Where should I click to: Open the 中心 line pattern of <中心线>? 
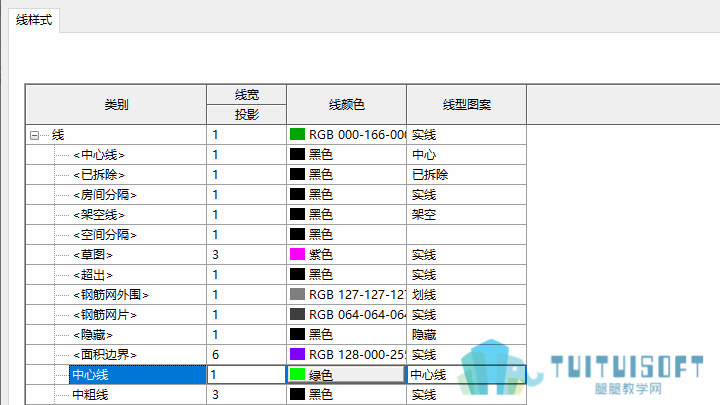(467, 155)
